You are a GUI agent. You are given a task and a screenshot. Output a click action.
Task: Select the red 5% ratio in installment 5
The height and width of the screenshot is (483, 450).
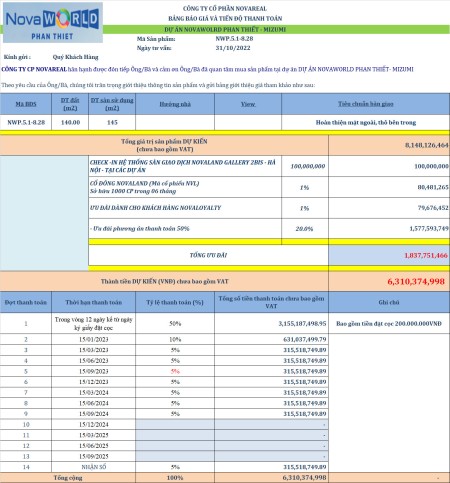pos(175,371)
